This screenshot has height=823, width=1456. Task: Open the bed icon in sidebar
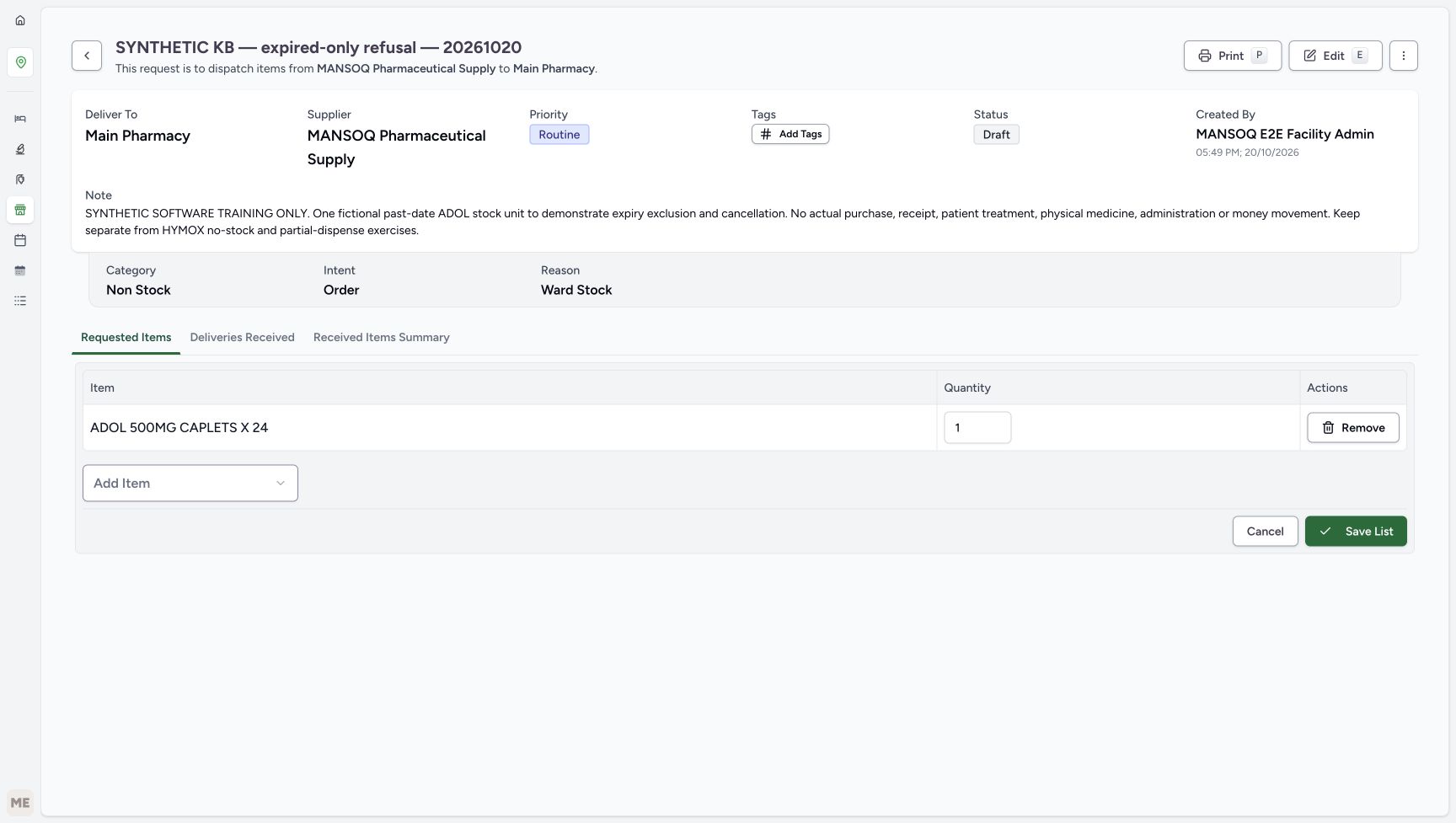pyautogui.click(x=20, y=119)
